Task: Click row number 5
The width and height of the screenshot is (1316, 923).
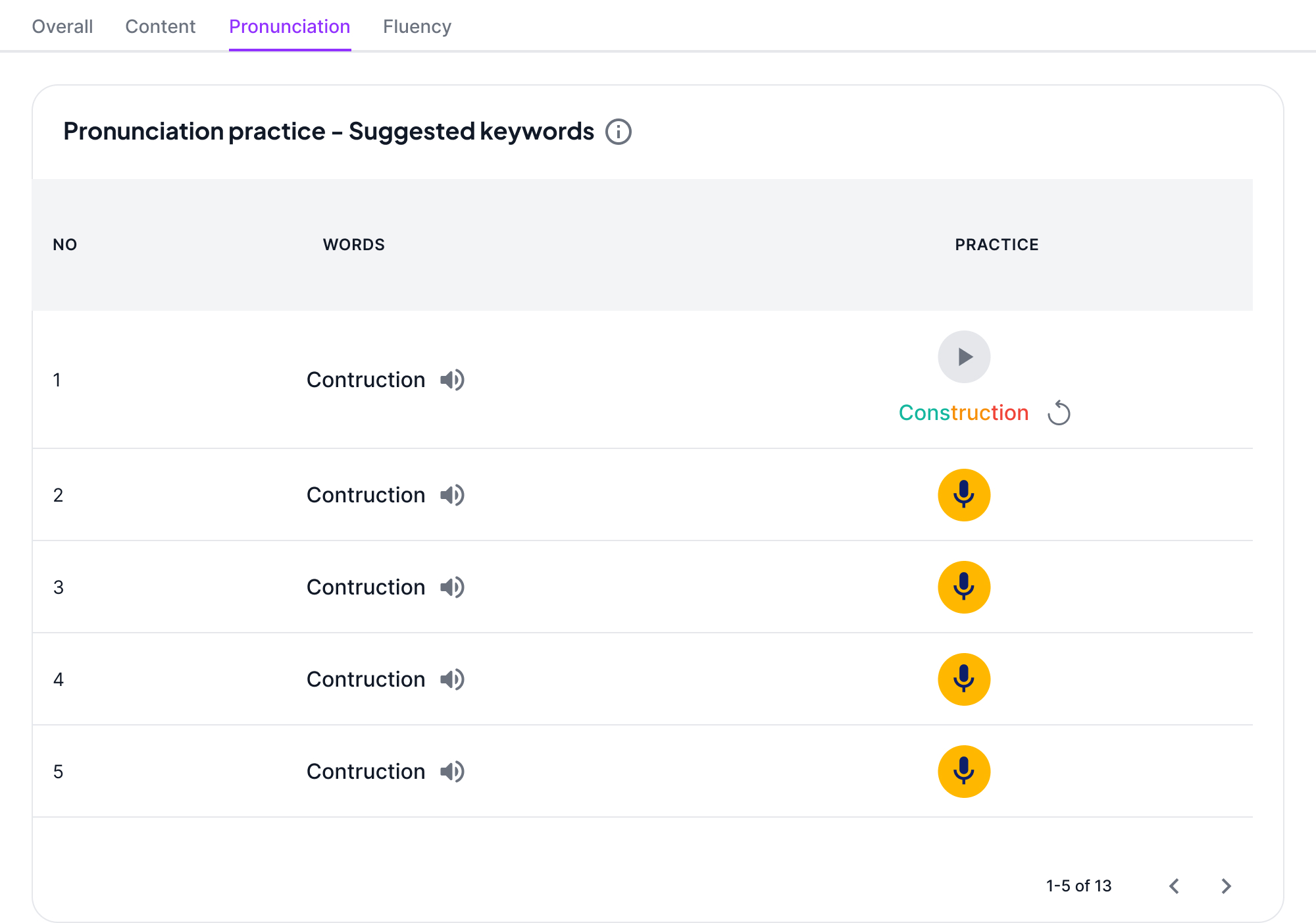Action: [x=58, y=772]
